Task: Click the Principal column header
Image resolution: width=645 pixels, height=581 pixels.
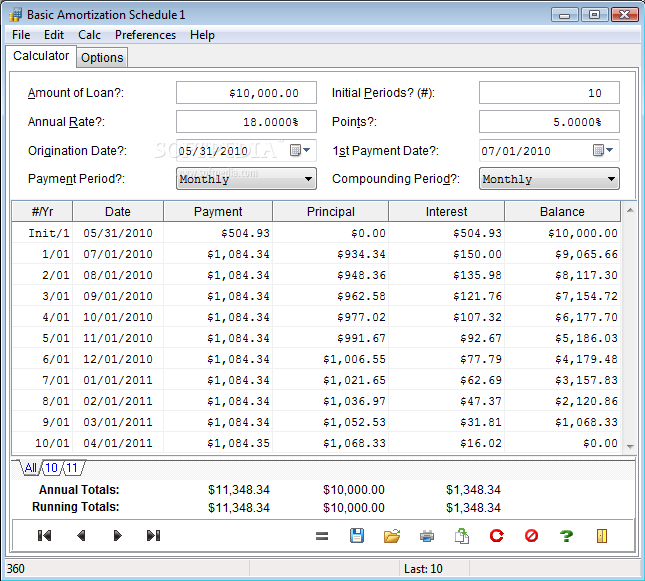Action: coord(331,211)
